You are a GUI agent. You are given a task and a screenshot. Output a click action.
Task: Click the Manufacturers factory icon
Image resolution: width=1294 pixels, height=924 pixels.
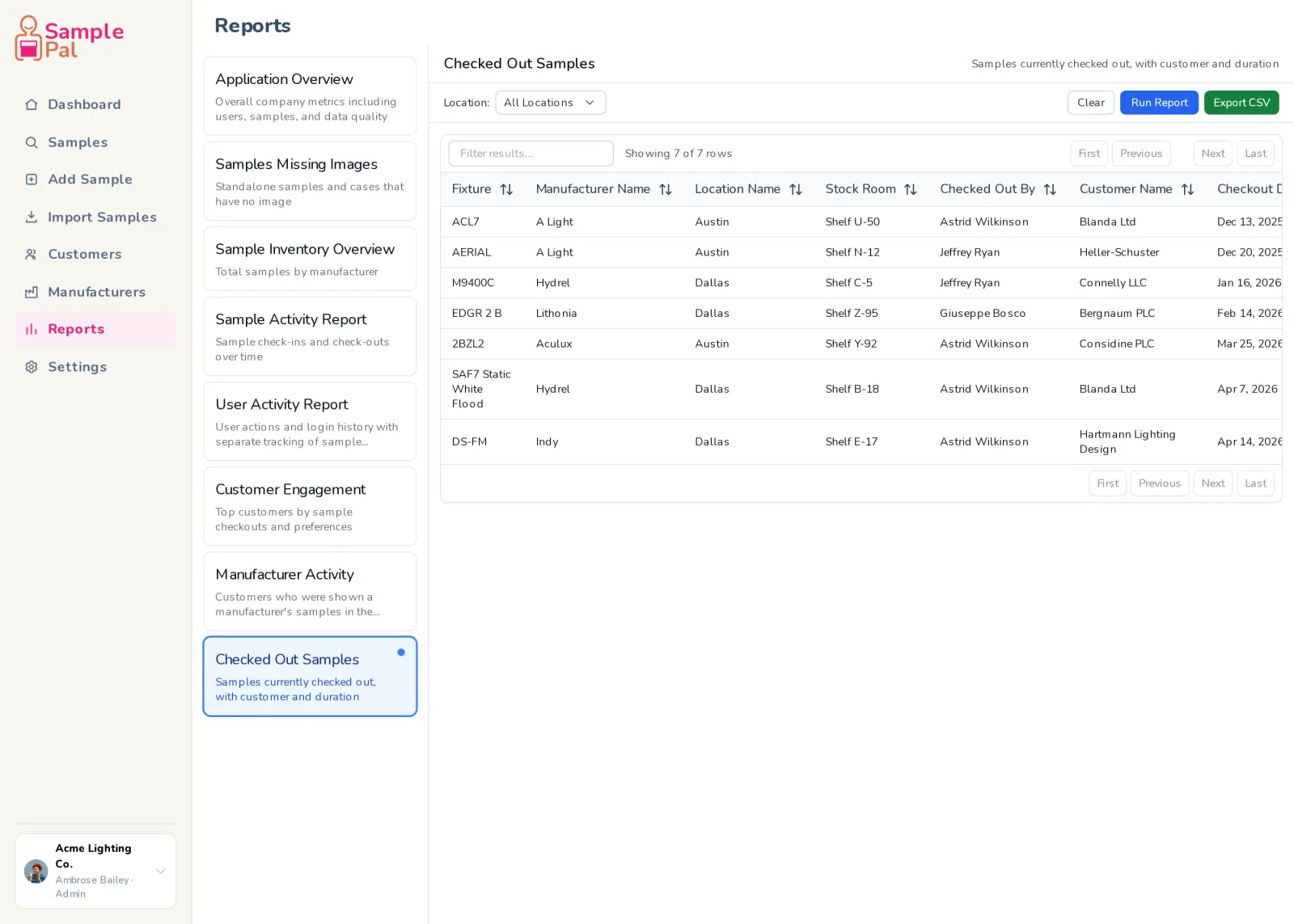[32, 292]
